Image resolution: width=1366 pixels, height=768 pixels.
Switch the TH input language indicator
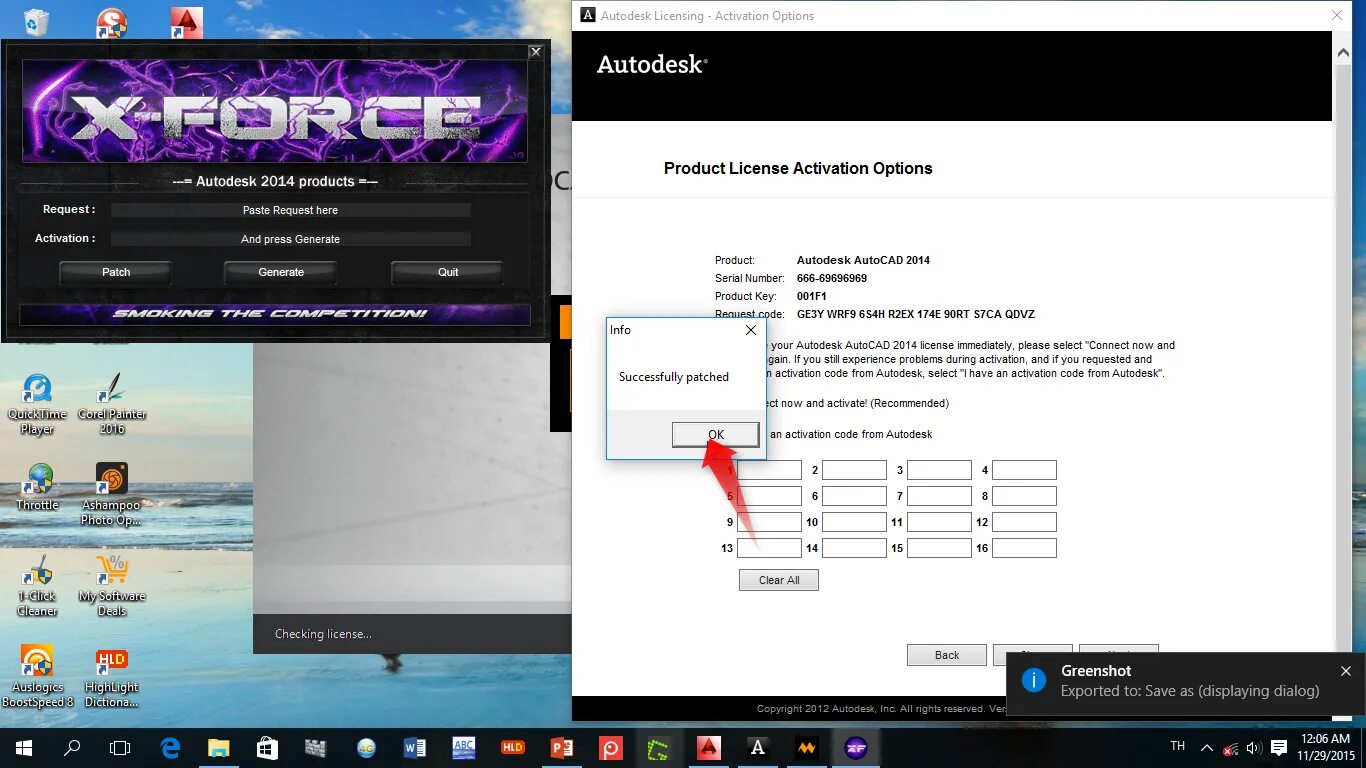[1177, 747]
